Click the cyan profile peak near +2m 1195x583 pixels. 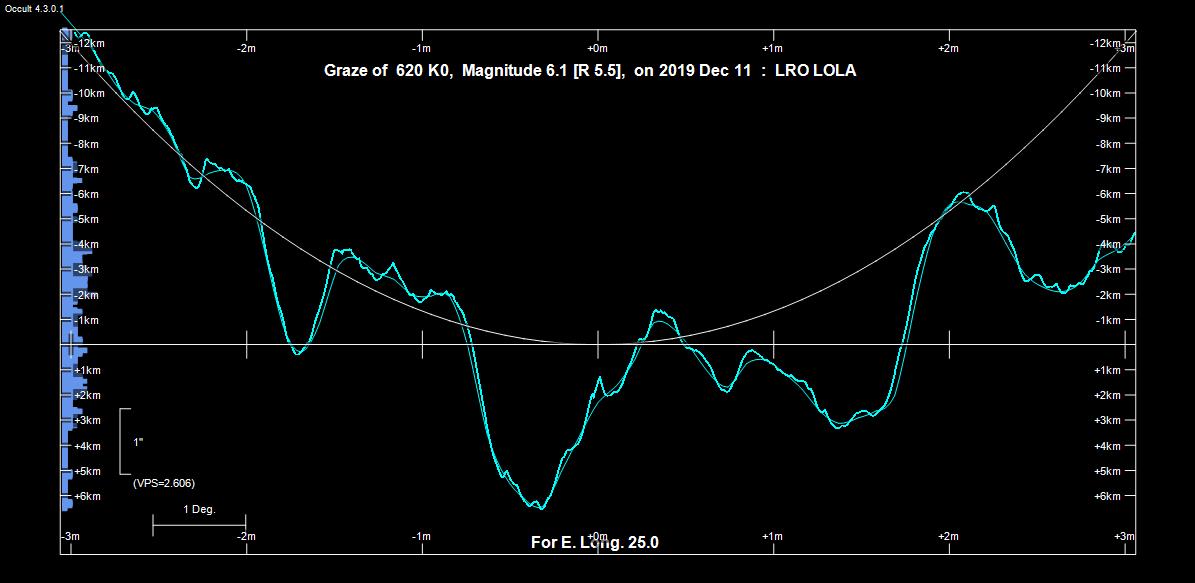(x=964, y=193)
